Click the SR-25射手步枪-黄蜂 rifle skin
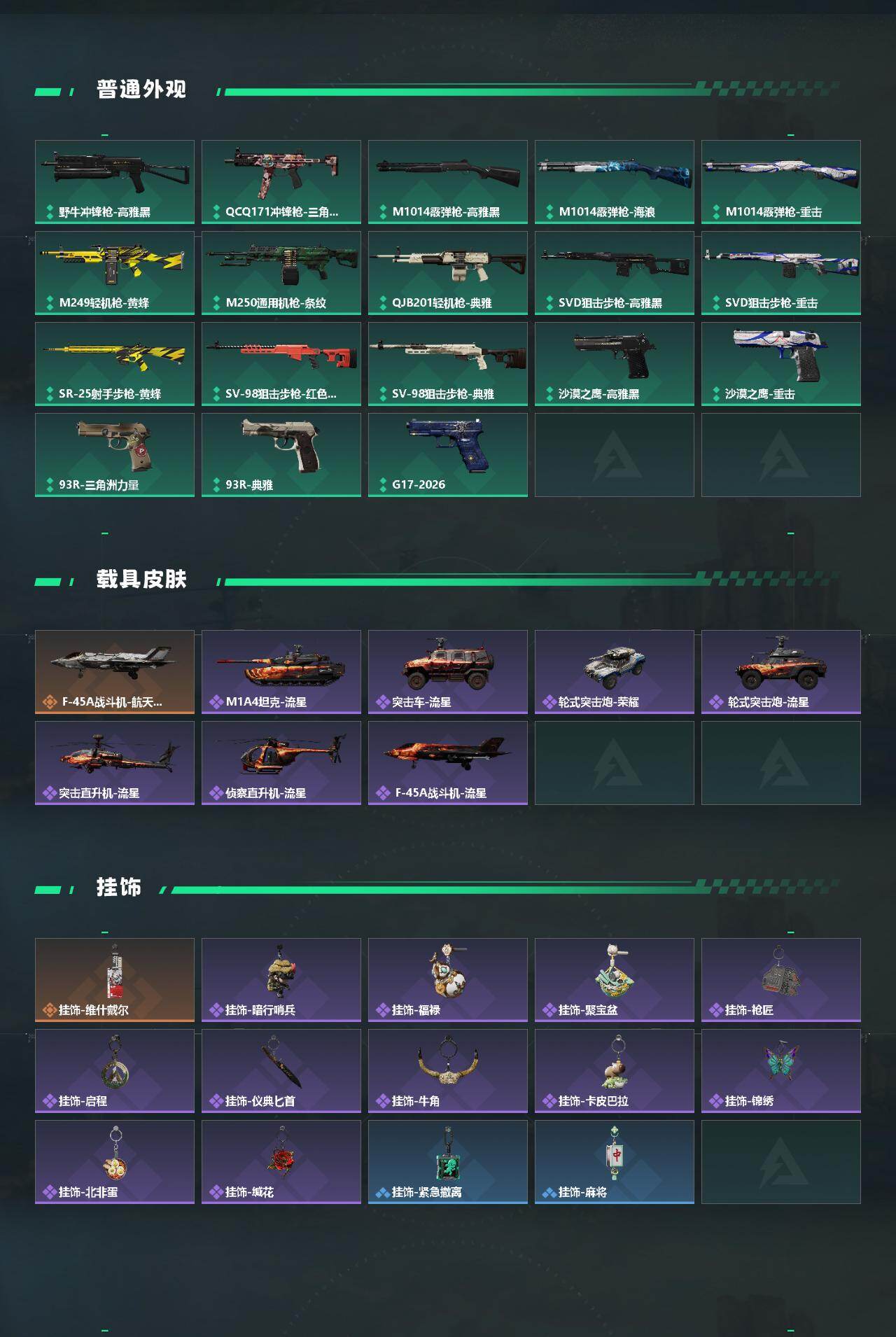The width and height of the screenshot is (896, 1337). click(115, 364)
